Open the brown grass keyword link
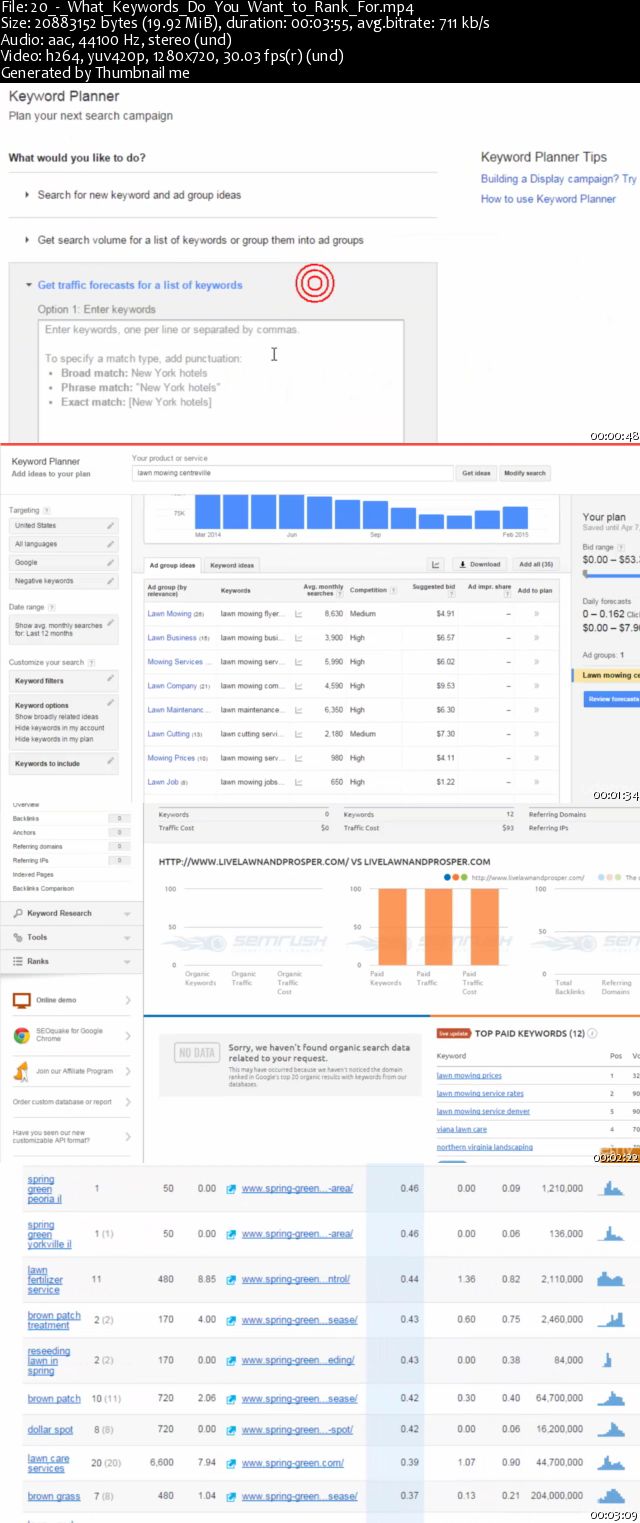The width and height of the screenshot is (640, 1523). point(54,1496)
